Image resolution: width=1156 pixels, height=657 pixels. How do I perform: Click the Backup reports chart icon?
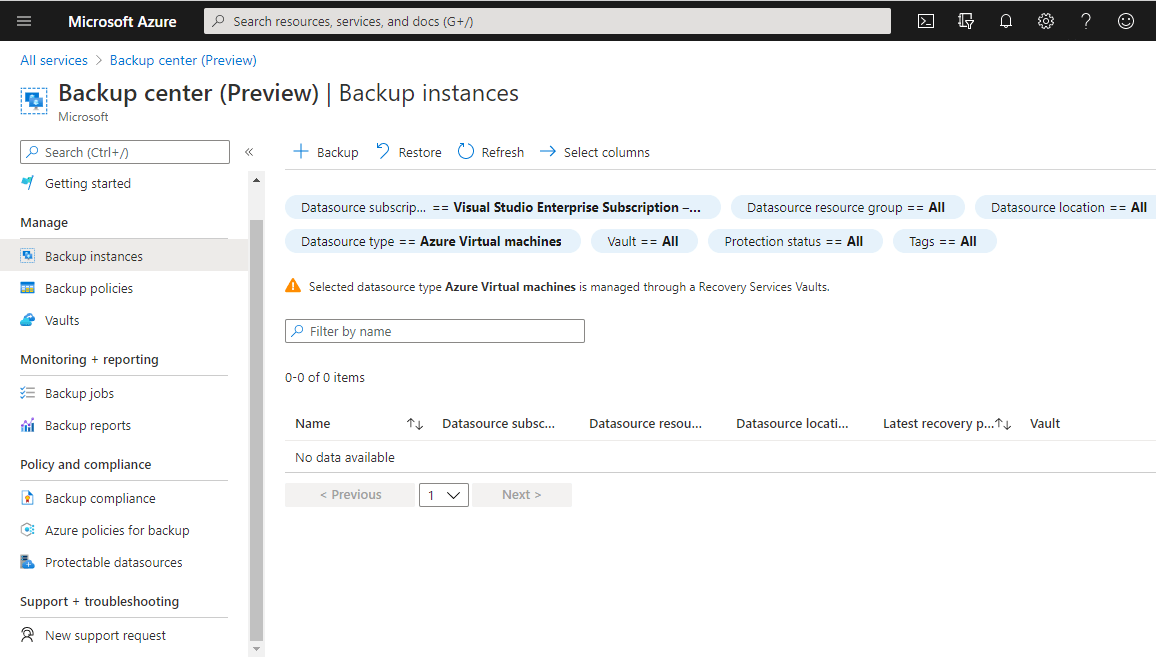27,425
